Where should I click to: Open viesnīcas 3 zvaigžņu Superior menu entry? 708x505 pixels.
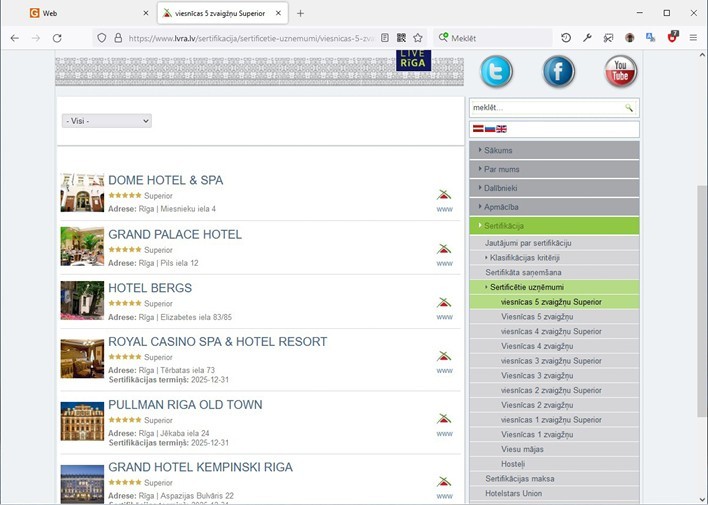tap(554, 361)
